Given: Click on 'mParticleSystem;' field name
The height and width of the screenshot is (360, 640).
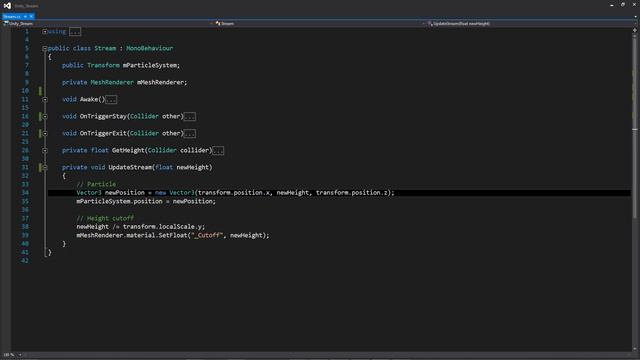Looking at the screenshot, I should pos(151,65).
